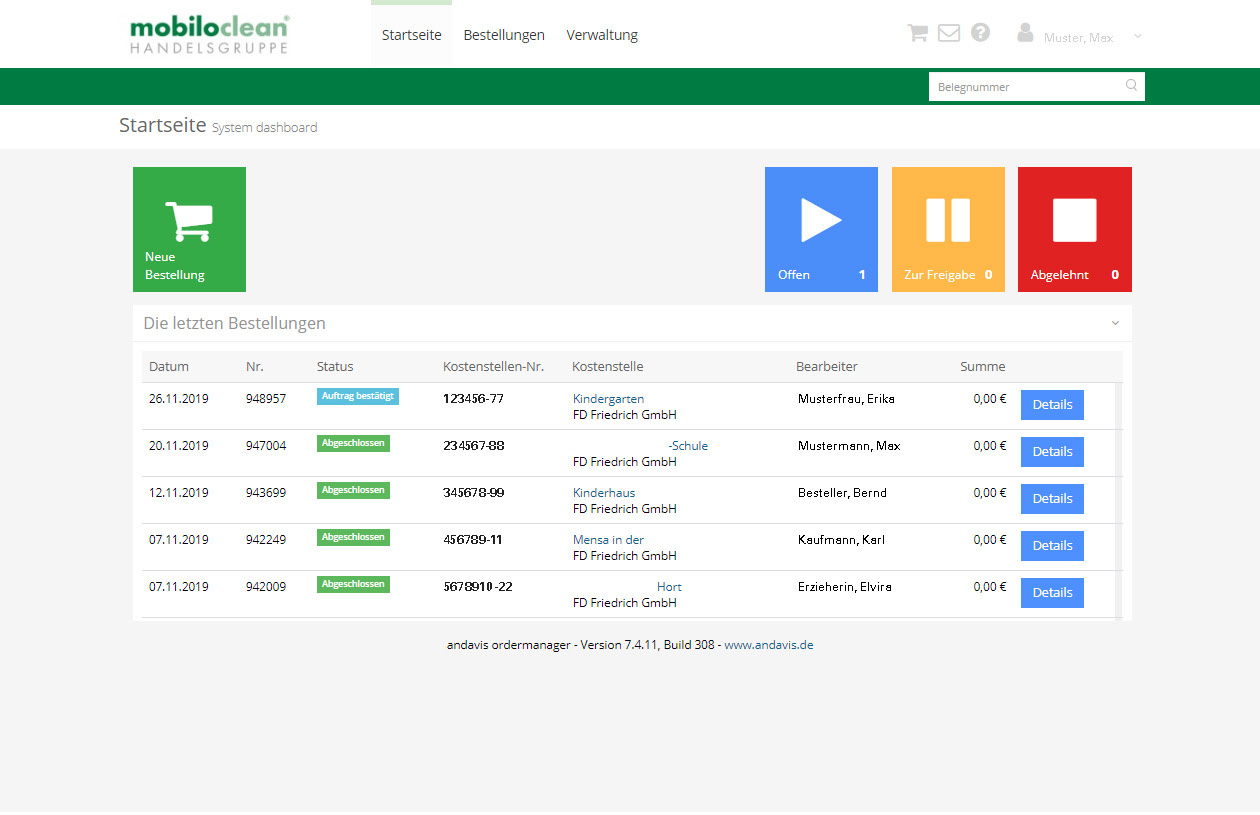Collapse the Die letzten Bestellungen panel
1260x815 pixels.
tap(1114, 322)
